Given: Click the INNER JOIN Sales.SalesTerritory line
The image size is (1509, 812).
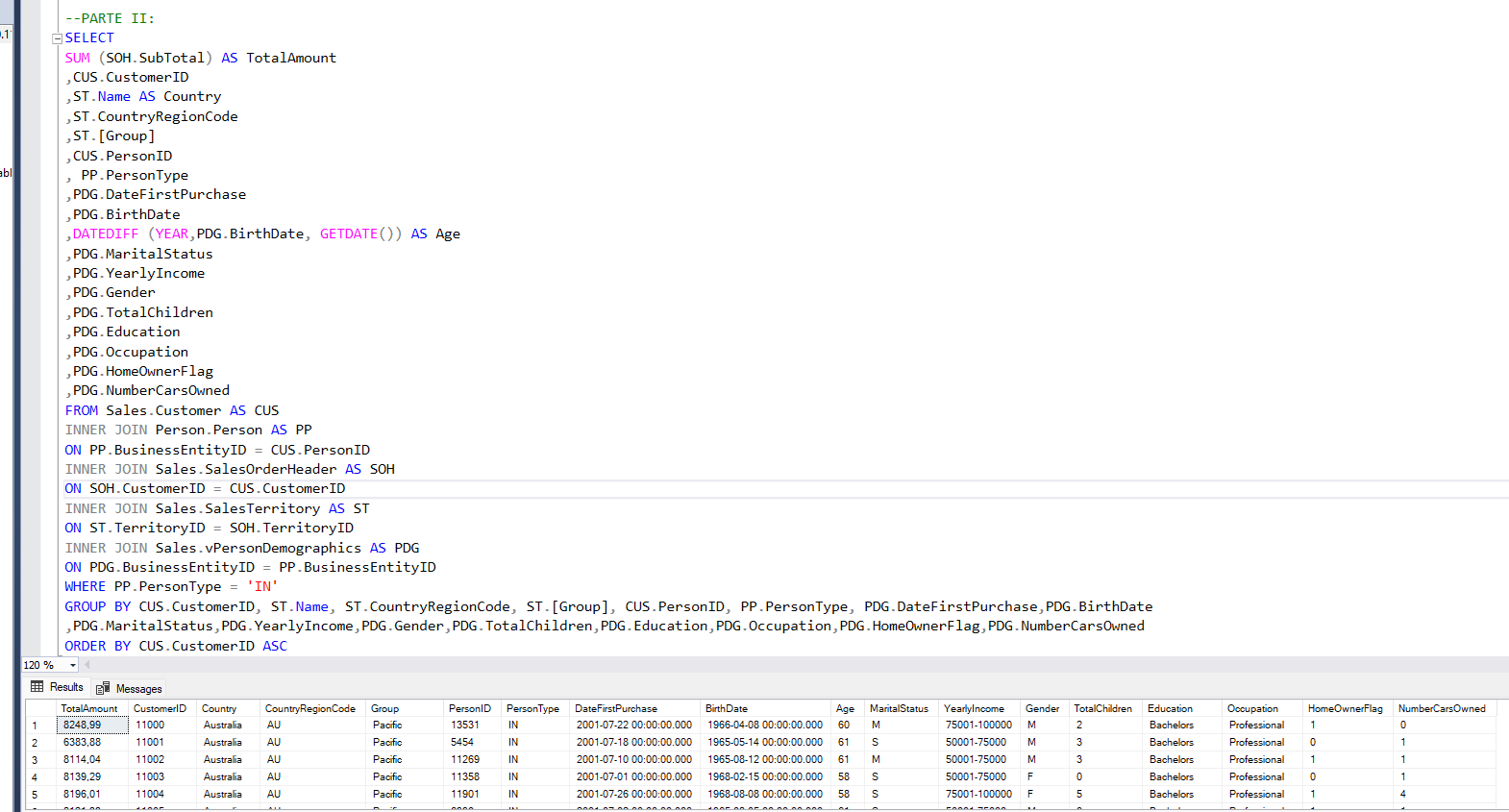Looking at the screenshot, I should pos(217,508).
